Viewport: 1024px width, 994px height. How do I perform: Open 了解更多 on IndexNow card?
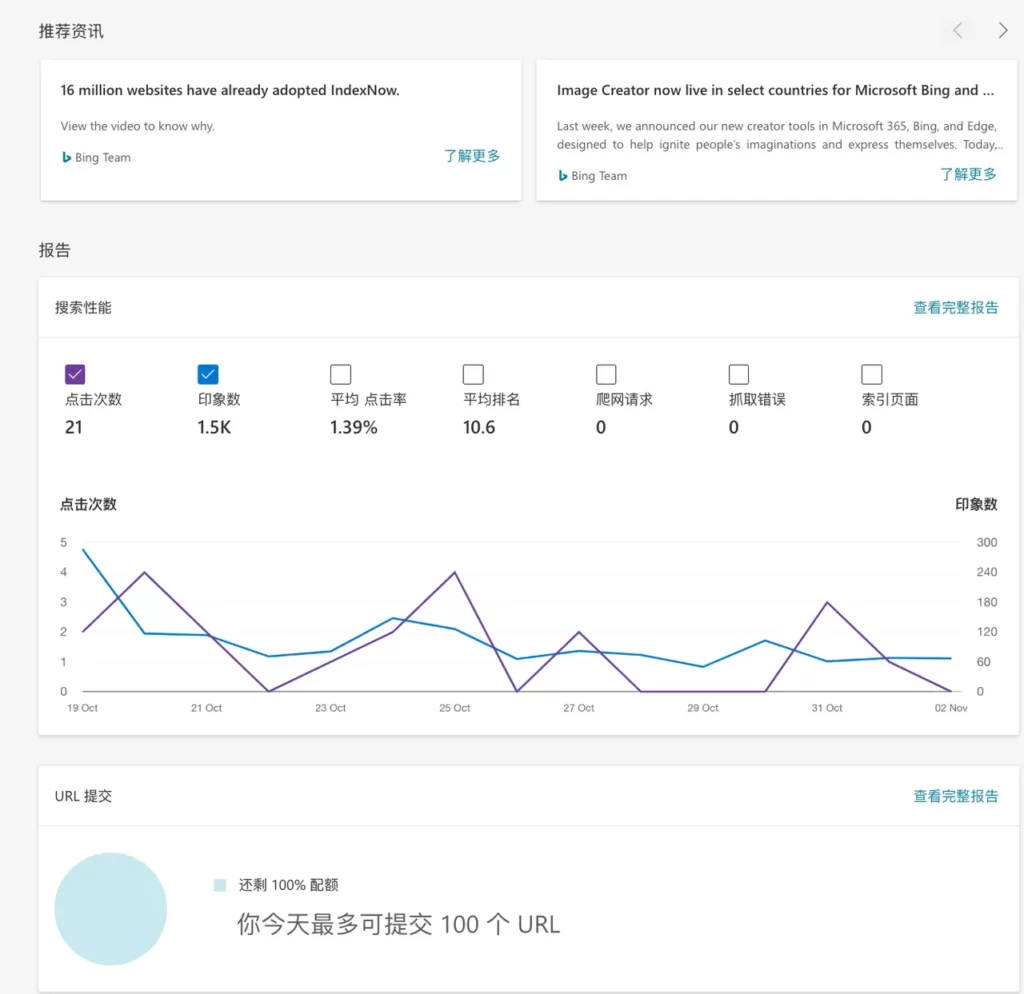click(x=472, y=155)
